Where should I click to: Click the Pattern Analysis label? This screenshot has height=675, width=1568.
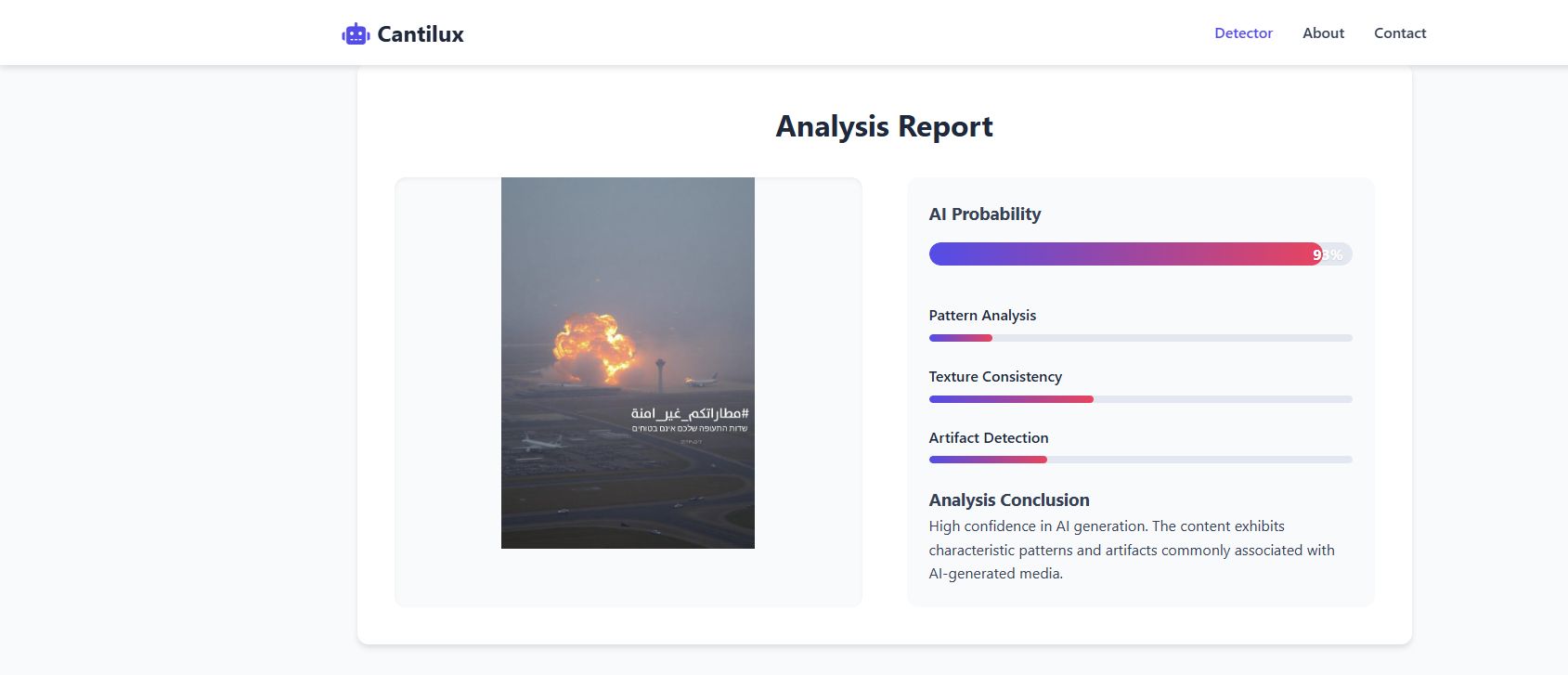click(982, 316)
